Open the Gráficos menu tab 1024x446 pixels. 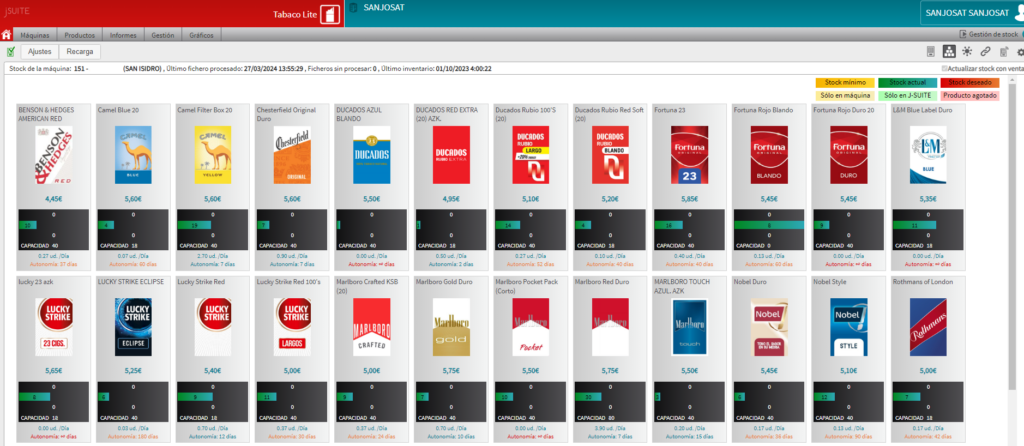tap(201, 35)
